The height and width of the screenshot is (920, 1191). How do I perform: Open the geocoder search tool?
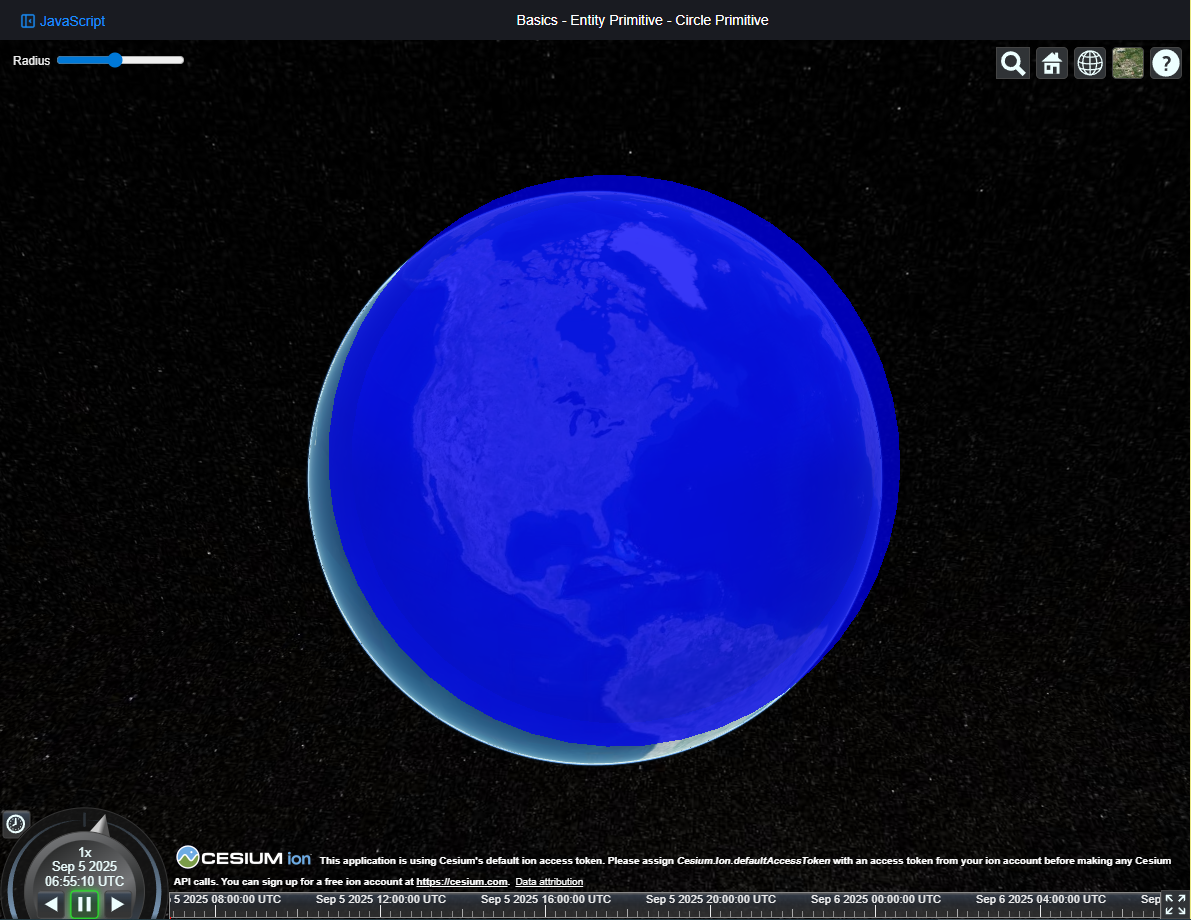[x=1013, y=63]
